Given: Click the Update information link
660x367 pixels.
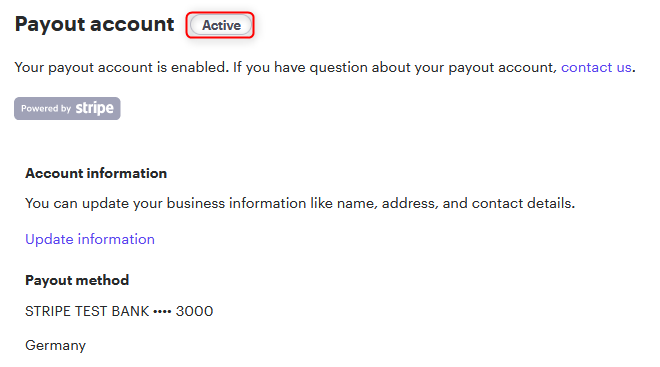Looking at the screenshot, I should pos(90,239).
